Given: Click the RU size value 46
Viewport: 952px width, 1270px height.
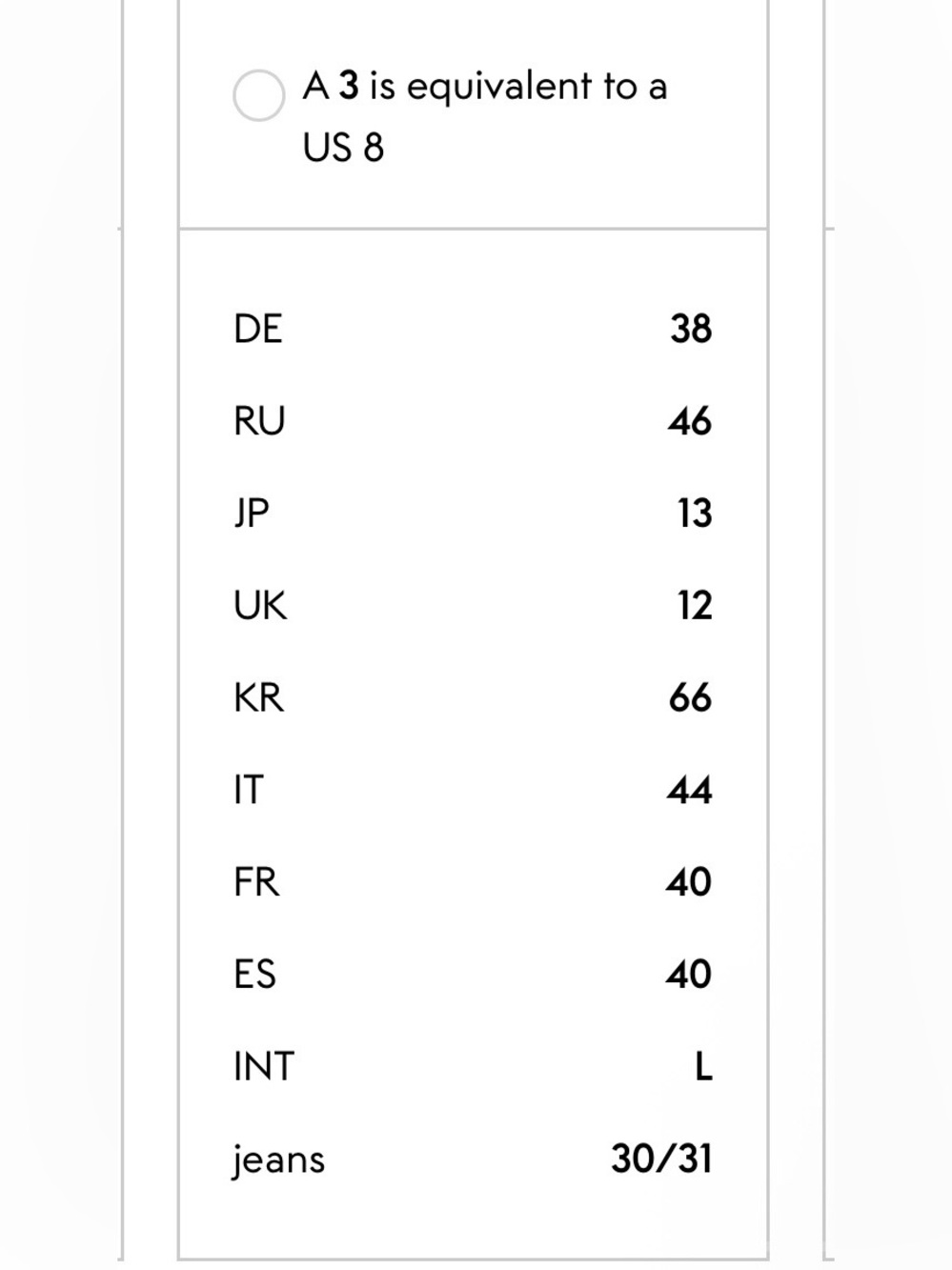Looking at the screenshot, I should pos(690,421).
